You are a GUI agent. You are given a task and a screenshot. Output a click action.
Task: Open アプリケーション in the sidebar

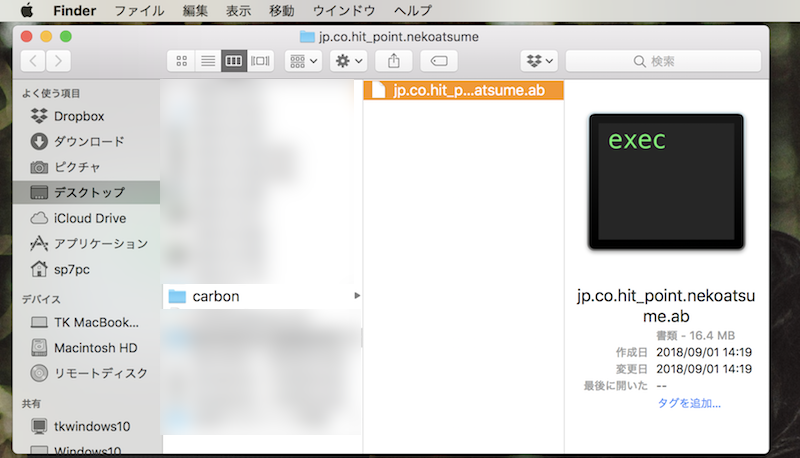(87, 244)
